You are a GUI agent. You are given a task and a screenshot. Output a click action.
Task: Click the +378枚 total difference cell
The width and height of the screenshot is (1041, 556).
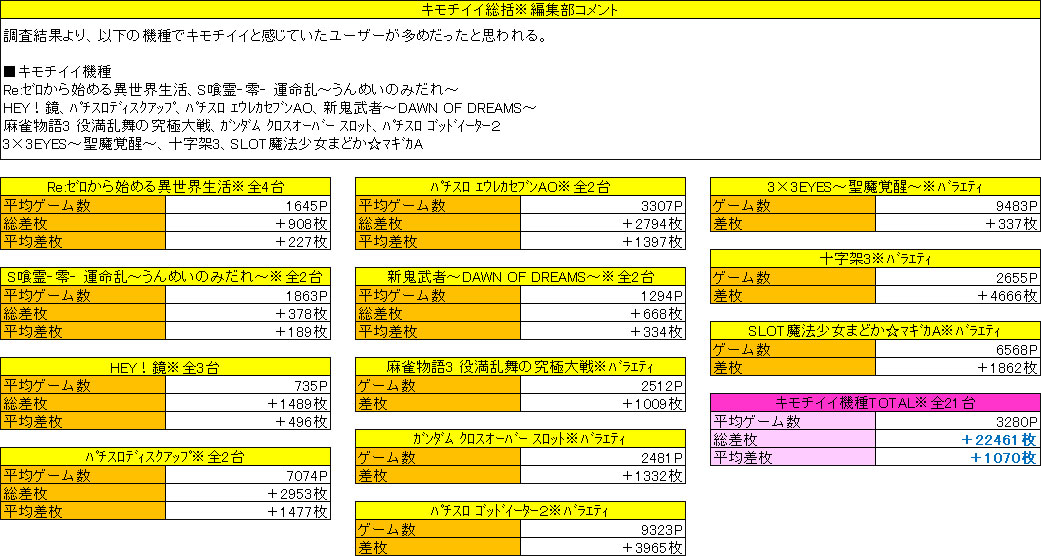point(247,313)
